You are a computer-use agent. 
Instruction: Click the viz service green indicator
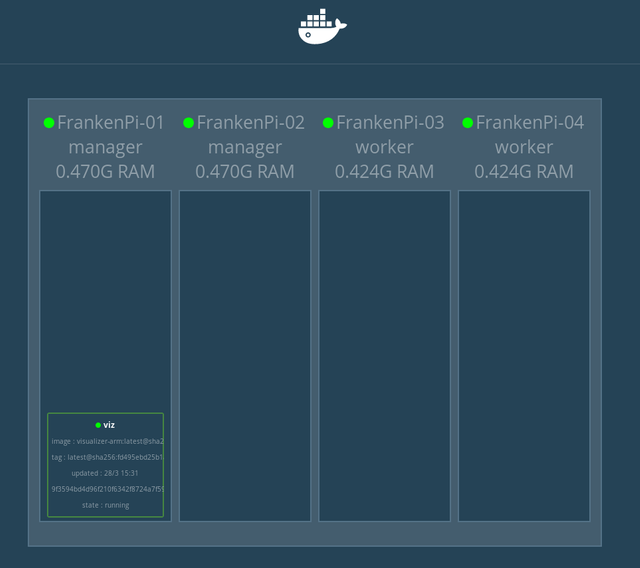[98, 425]
